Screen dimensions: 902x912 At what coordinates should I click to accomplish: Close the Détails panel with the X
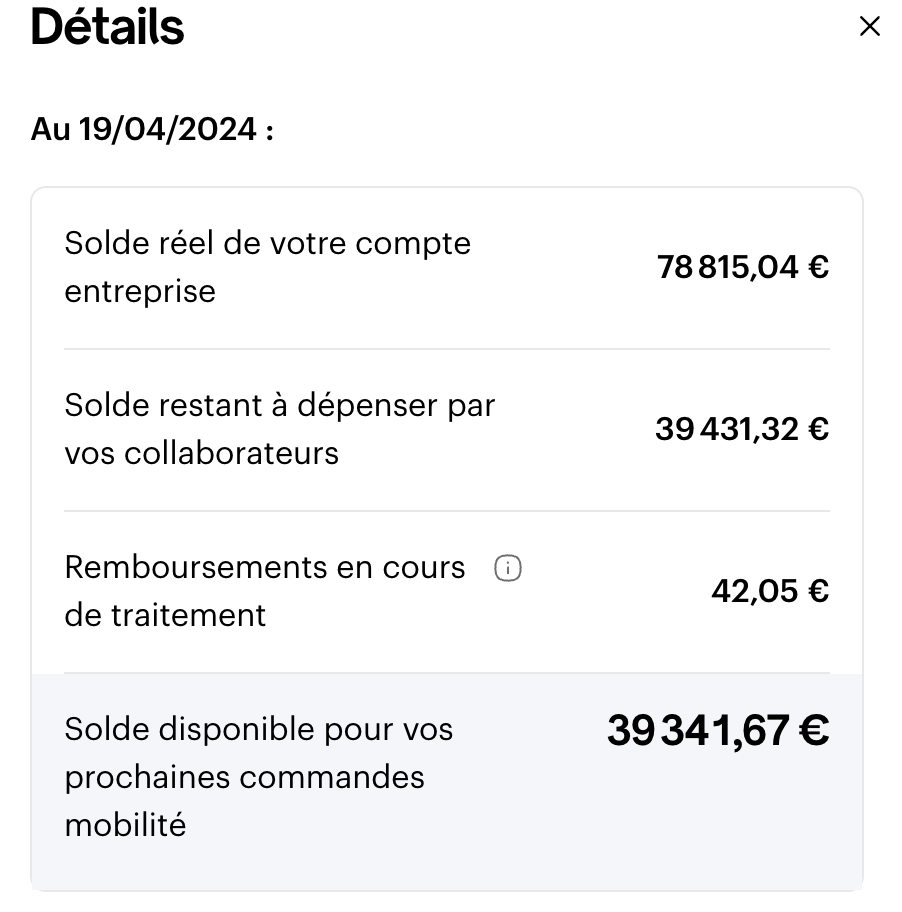[869, 26]
